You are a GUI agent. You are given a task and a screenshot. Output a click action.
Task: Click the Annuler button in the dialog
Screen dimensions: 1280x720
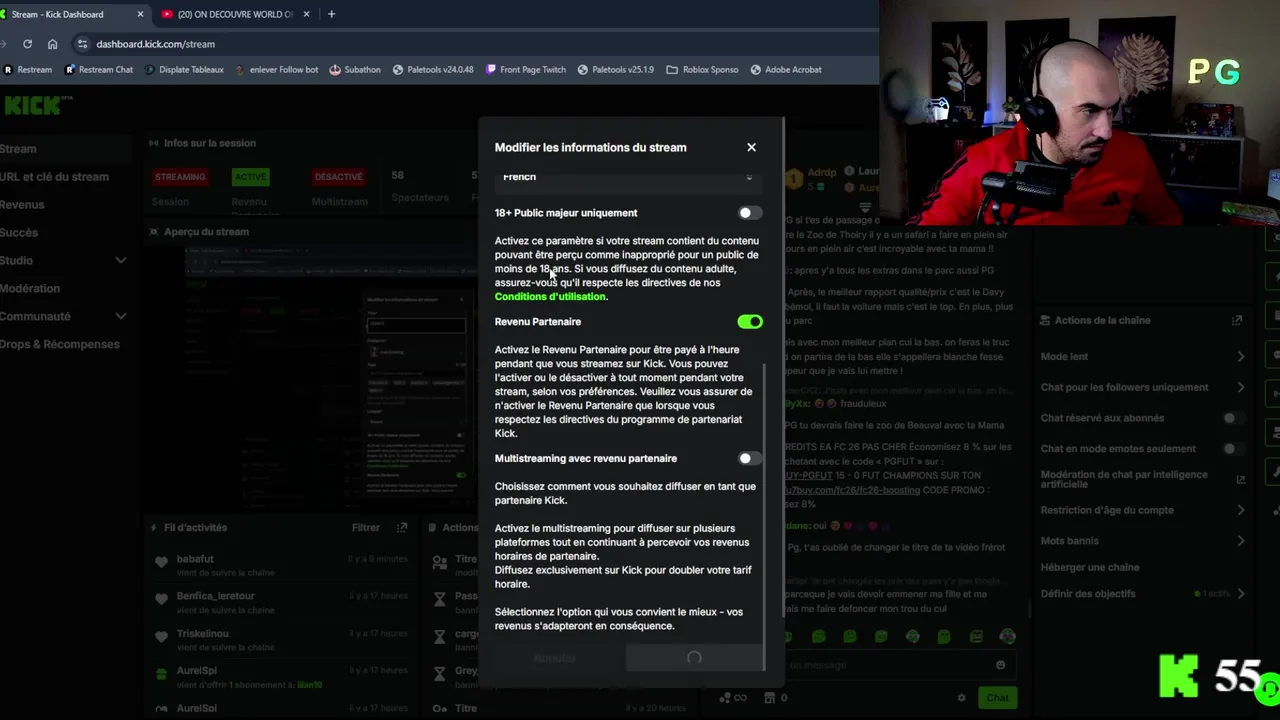click(x=554, y=658)
